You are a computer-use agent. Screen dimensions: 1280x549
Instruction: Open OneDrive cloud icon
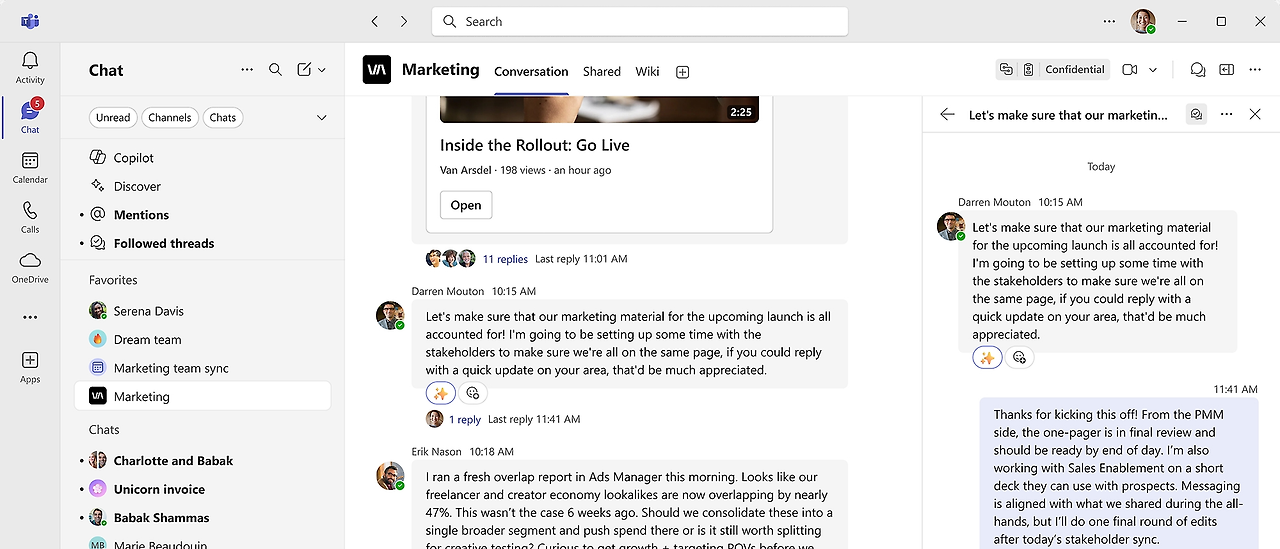pyautogui.click(x=30, y=267)
